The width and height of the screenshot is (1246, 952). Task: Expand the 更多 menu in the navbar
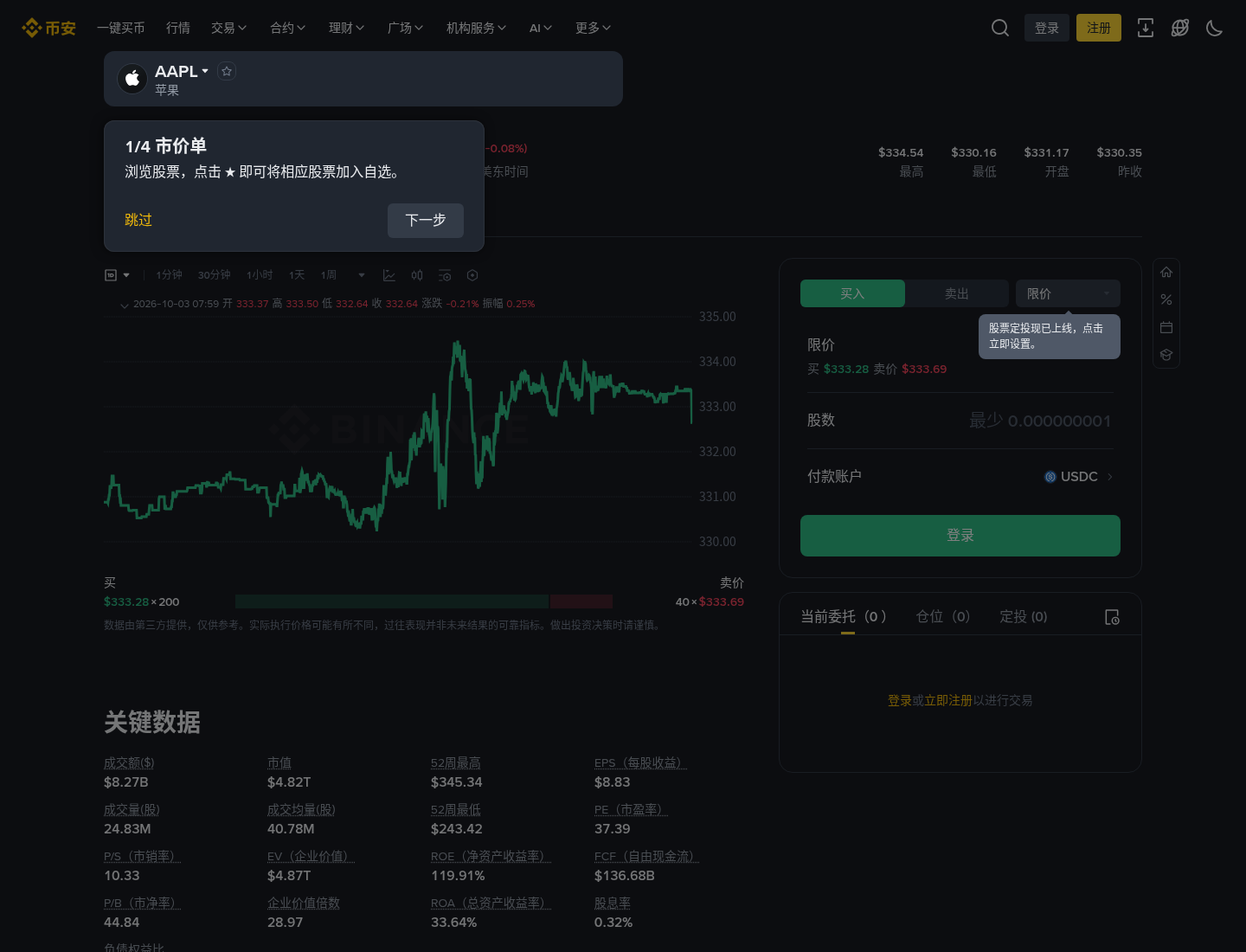coord(593,28)
